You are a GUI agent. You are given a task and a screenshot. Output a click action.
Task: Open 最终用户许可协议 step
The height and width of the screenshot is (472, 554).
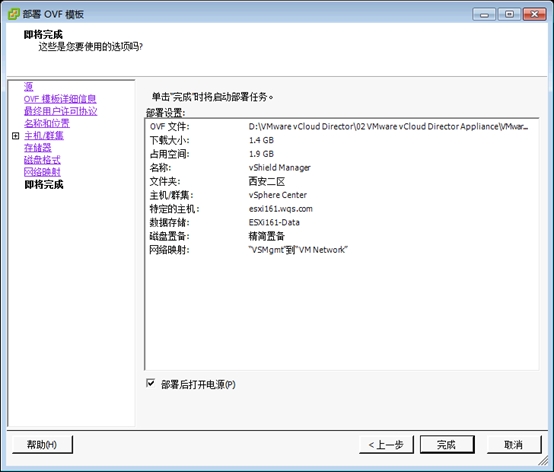click(x=60, y=111)
